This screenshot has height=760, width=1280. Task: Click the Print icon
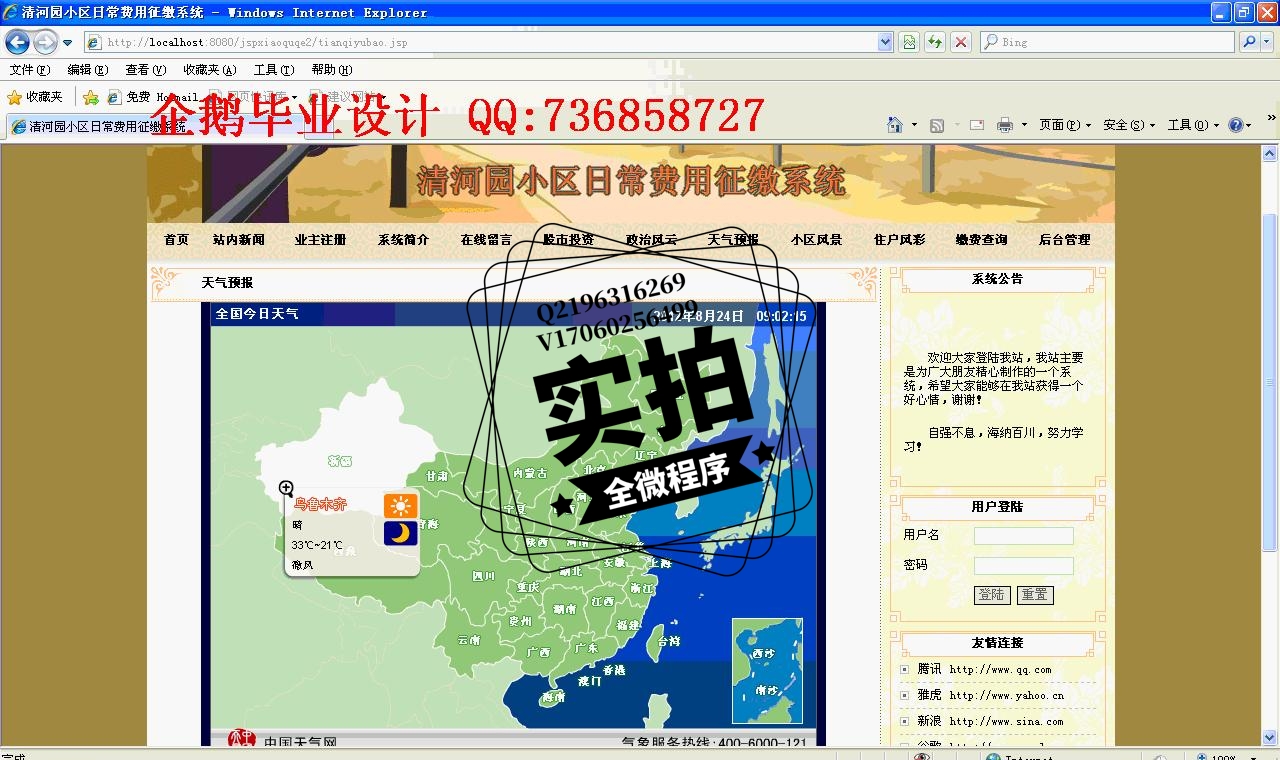pyautogui.click(x=1005, y=125)
